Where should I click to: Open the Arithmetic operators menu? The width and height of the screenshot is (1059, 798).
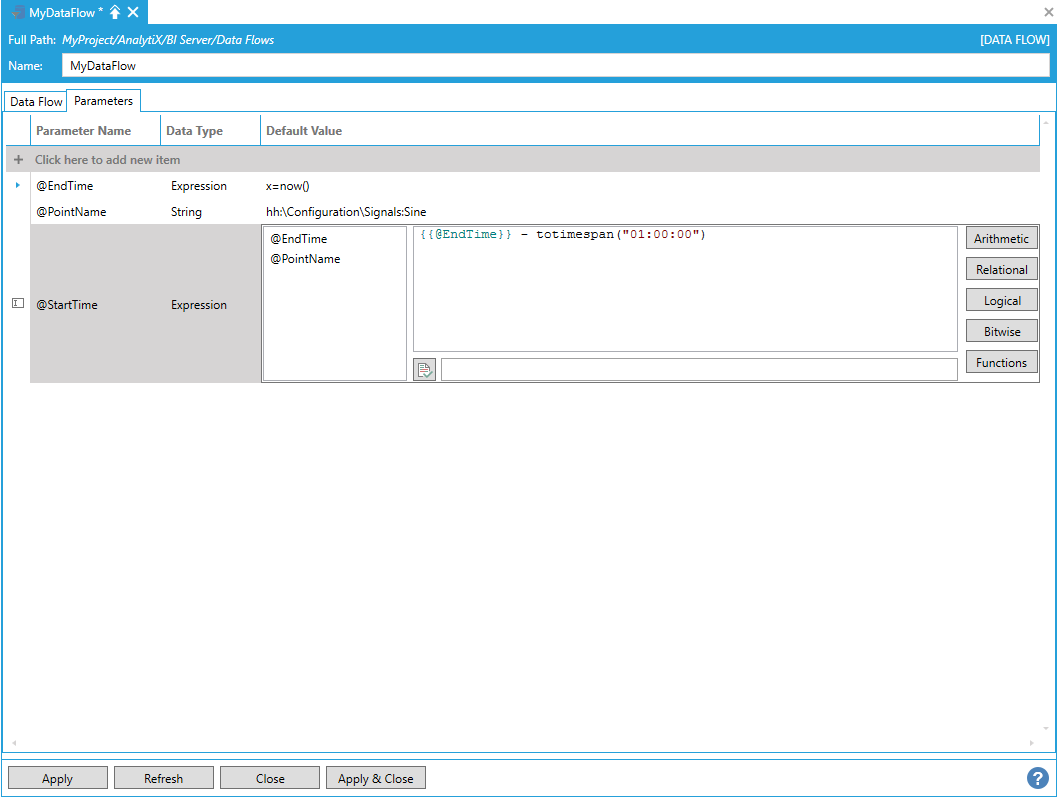pos(1001,239)
